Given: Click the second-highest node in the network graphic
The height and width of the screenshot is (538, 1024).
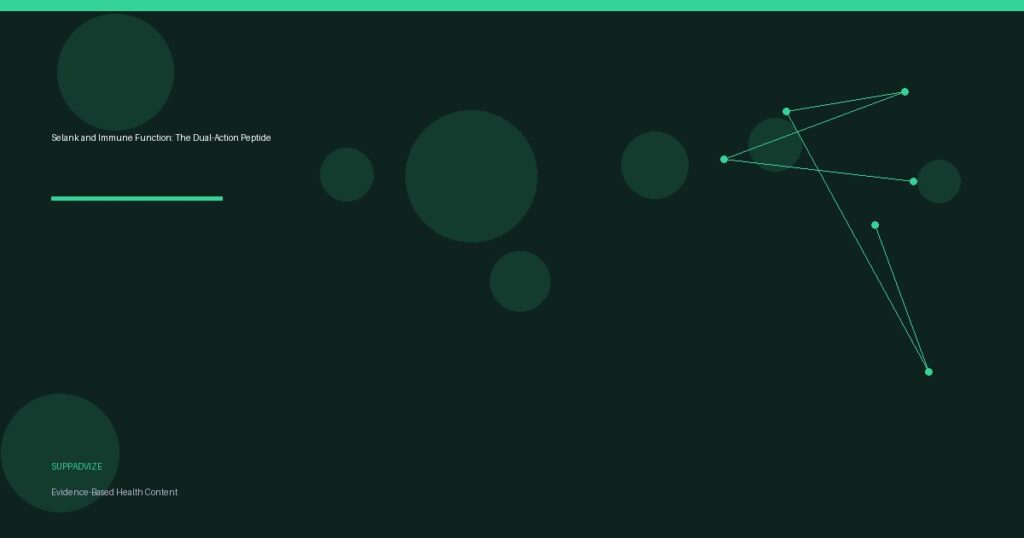Looking at the screenshot, I should point(786,111).
